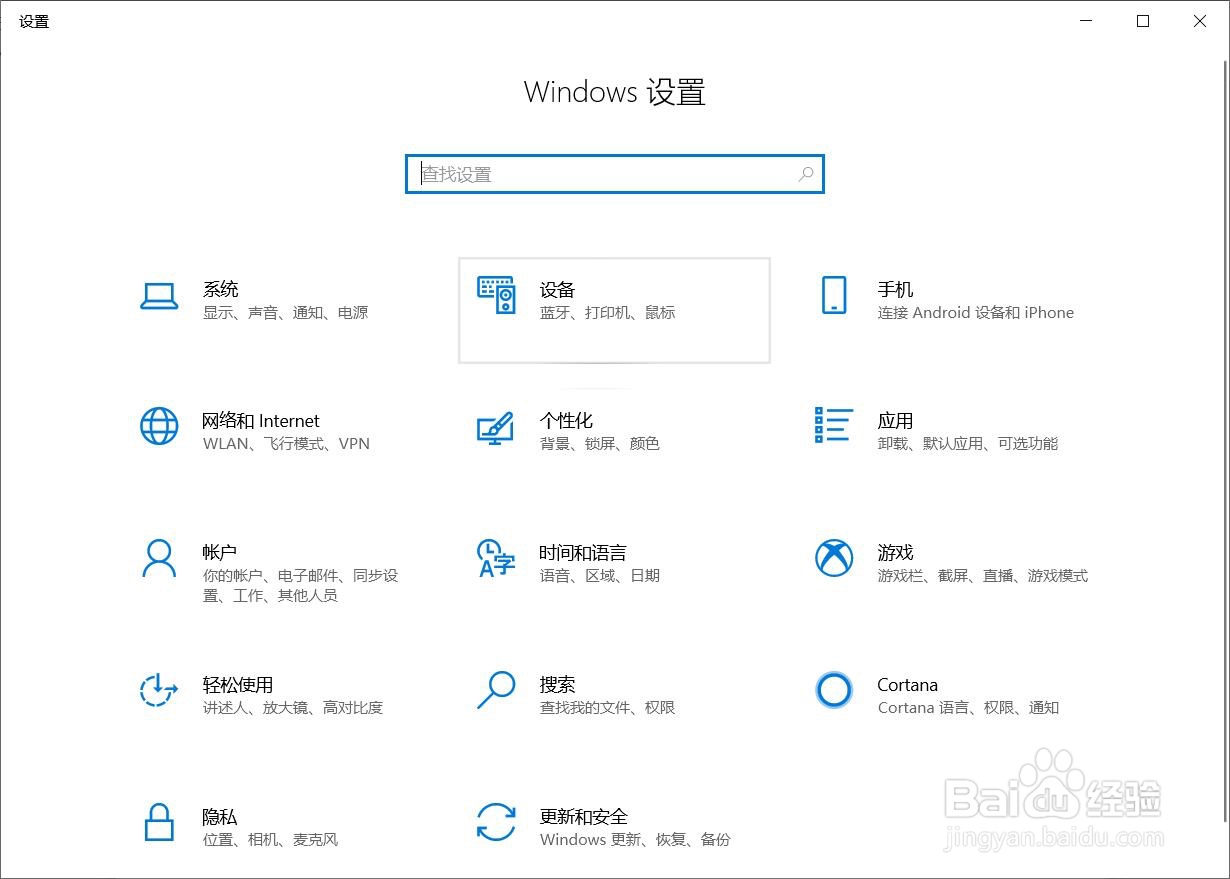Screen dimensions: 1230x879
Task: Open the 系统 laptop icon
Action: click(159, 296)
